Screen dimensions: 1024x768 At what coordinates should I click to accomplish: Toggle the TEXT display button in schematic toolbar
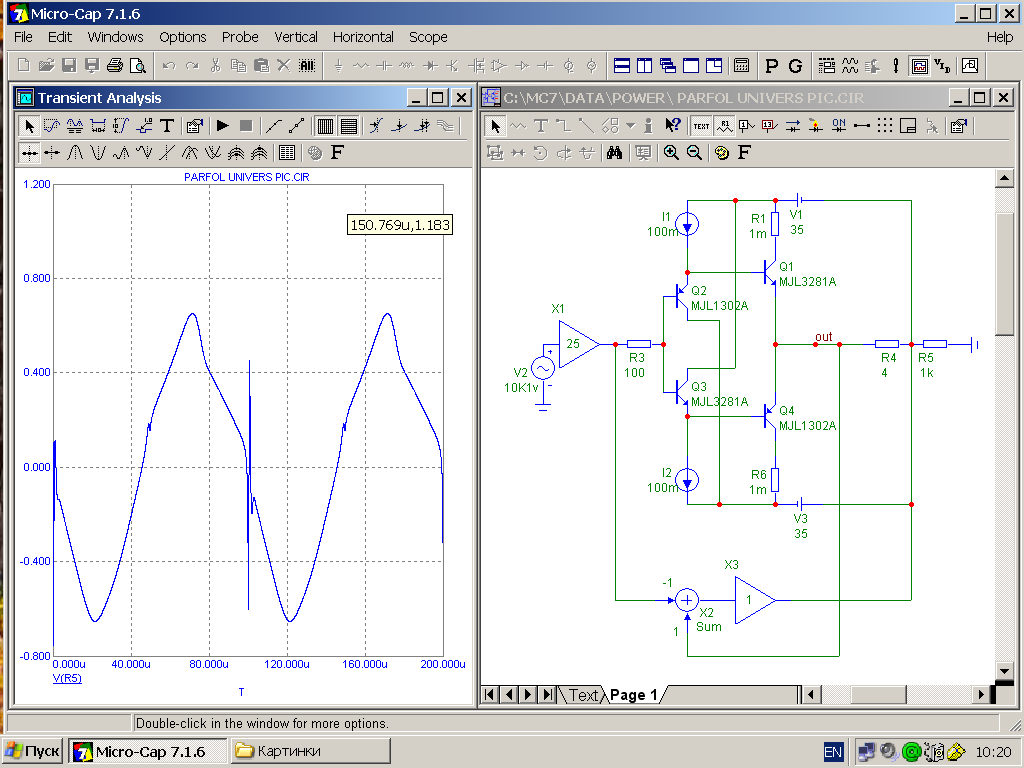701,126
